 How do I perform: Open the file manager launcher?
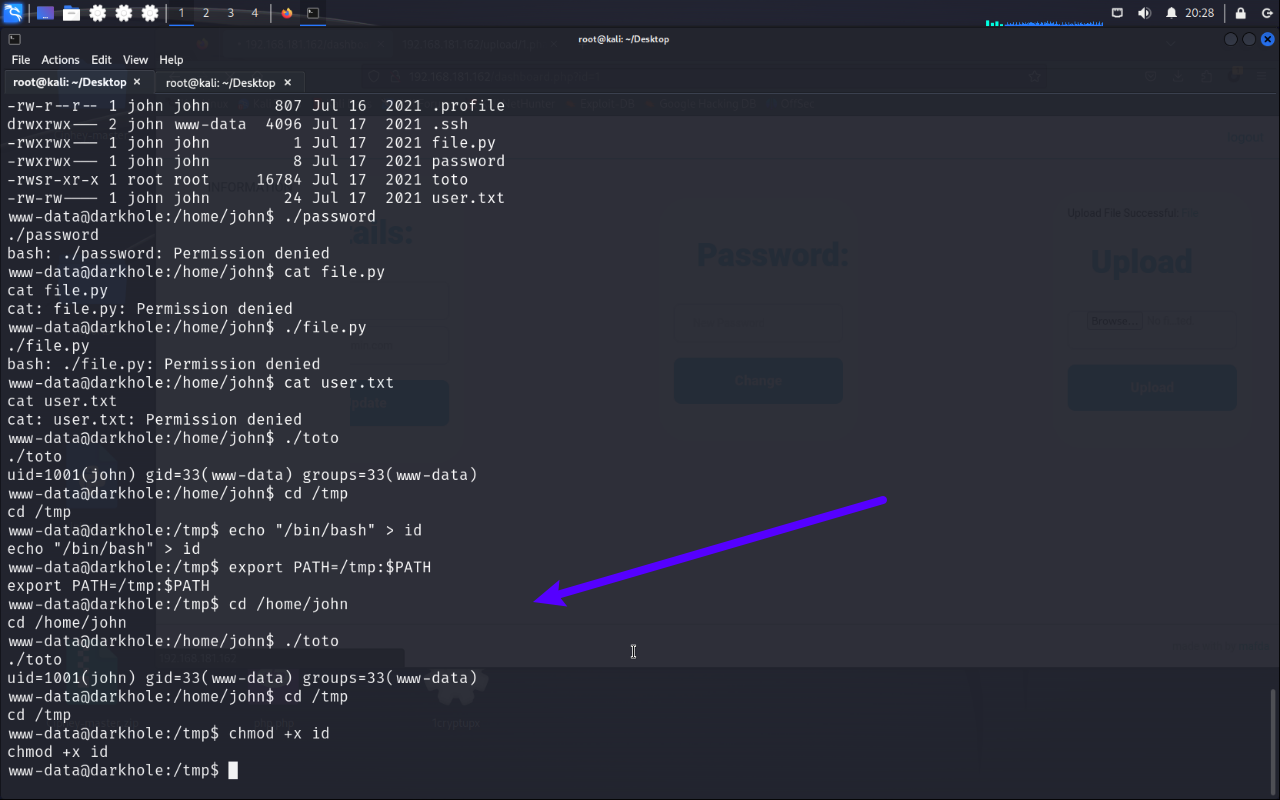72,13
